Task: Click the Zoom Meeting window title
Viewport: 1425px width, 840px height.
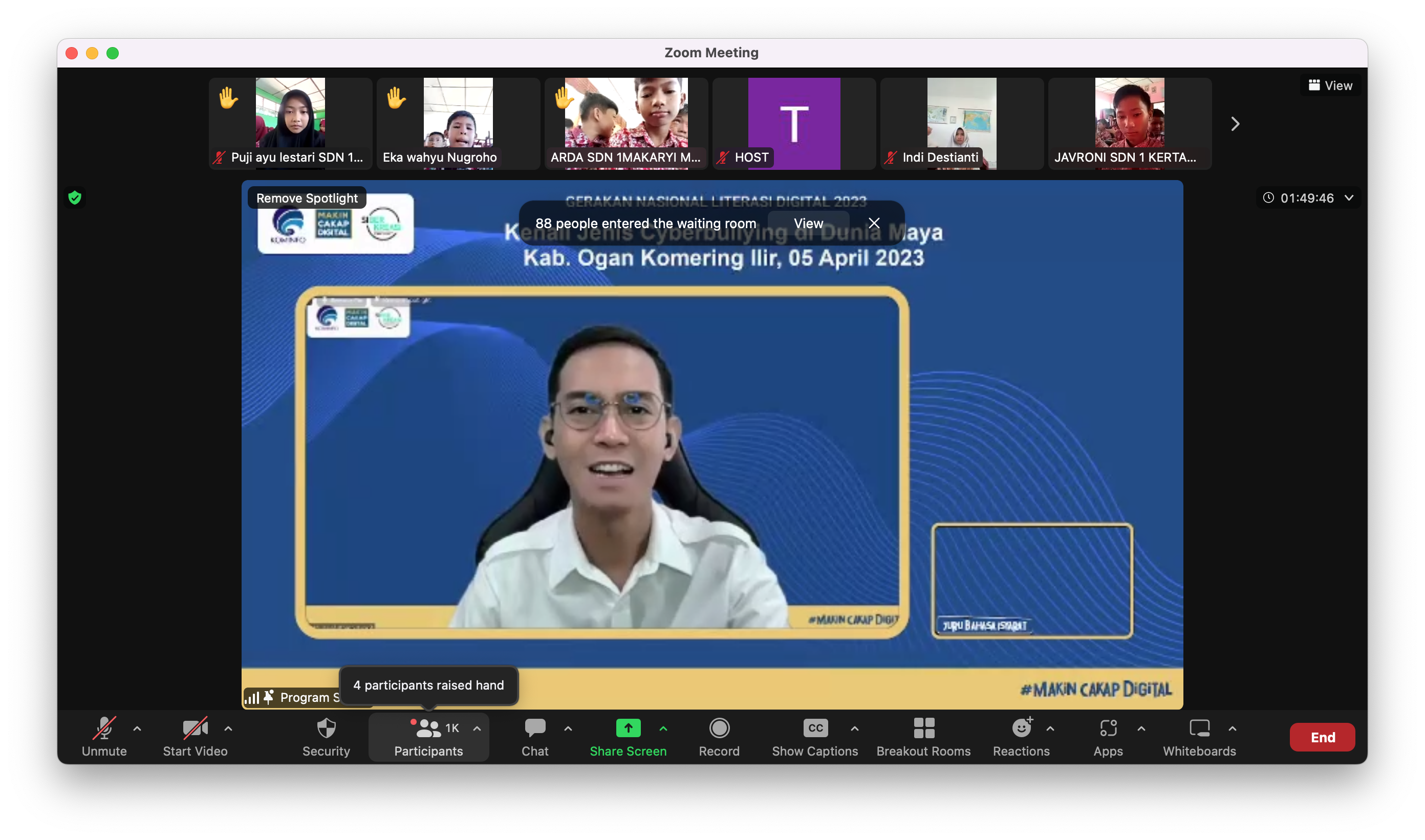Action: [x=711, y=53]
